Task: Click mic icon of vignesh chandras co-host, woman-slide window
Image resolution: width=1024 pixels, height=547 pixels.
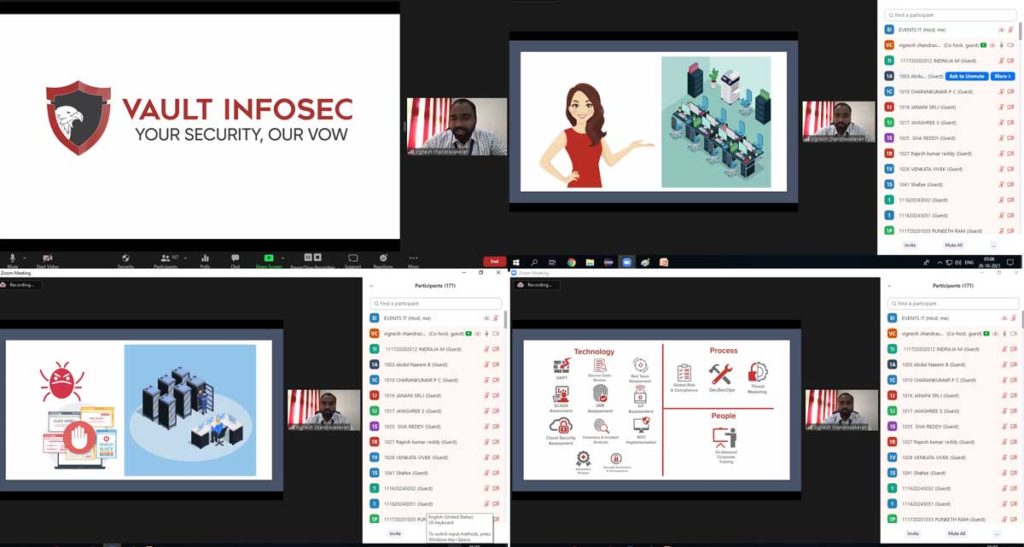Action: (x=1001, y=45)
